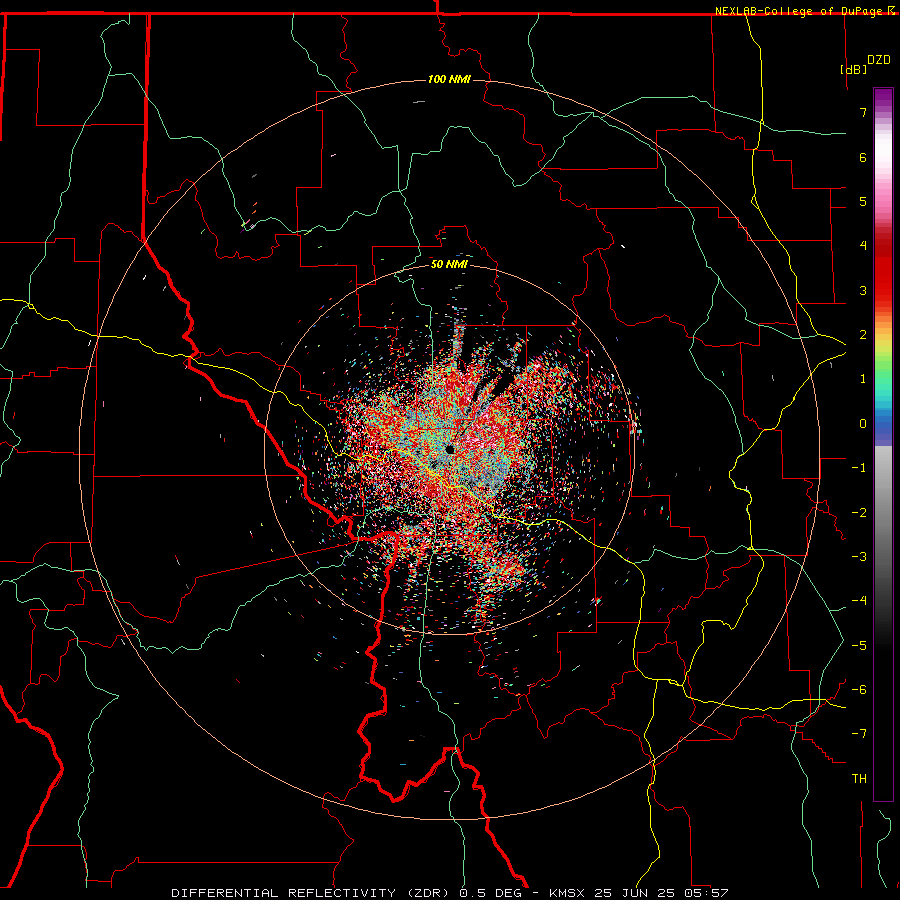Click the color scale value 5

tap(863, 201)
